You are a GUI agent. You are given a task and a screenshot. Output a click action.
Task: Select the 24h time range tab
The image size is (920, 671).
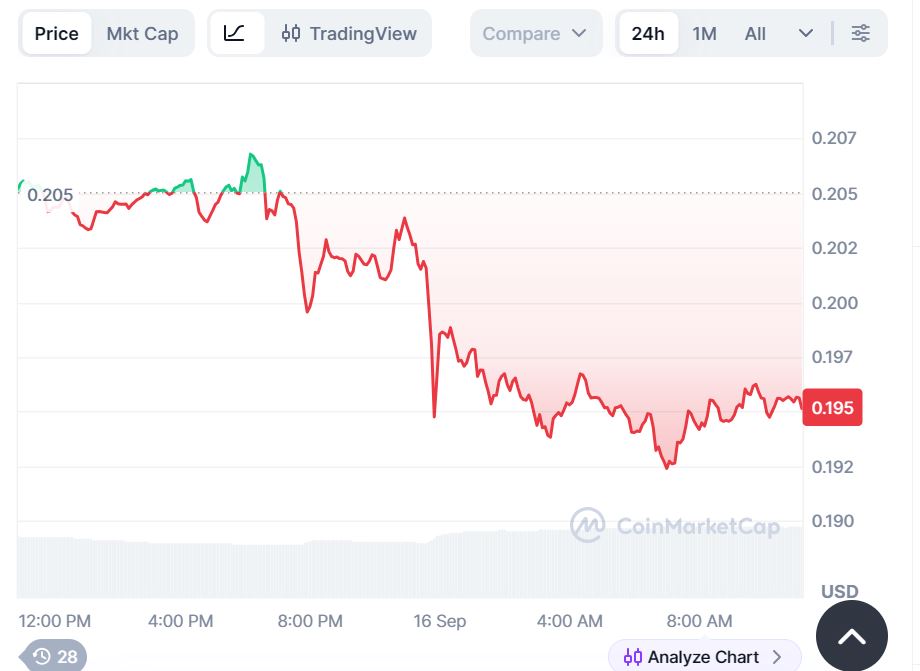pos(648,33)
